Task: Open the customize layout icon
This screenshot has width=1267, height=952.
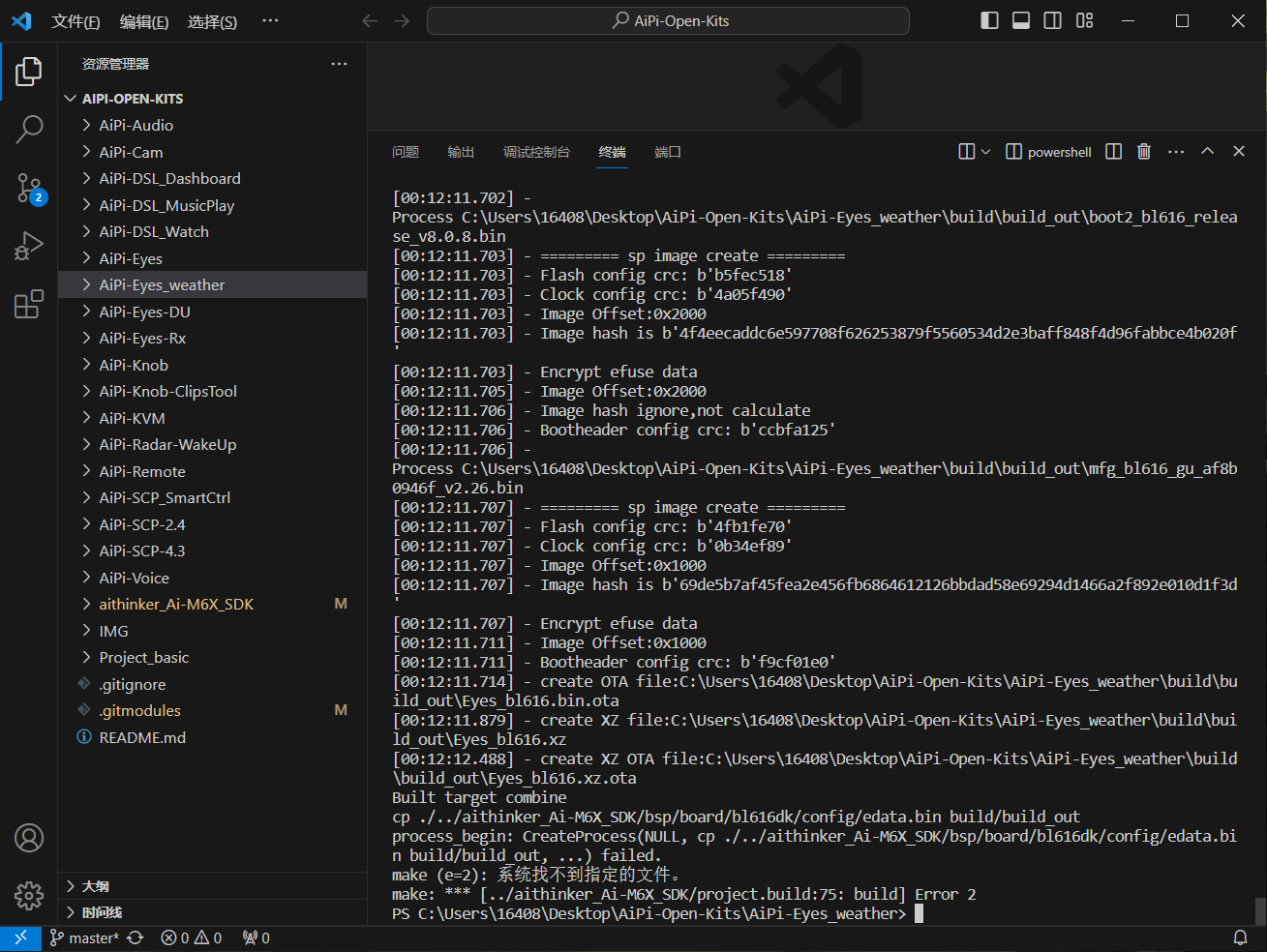Action: pyautogui.click(x=1085, y=20)
